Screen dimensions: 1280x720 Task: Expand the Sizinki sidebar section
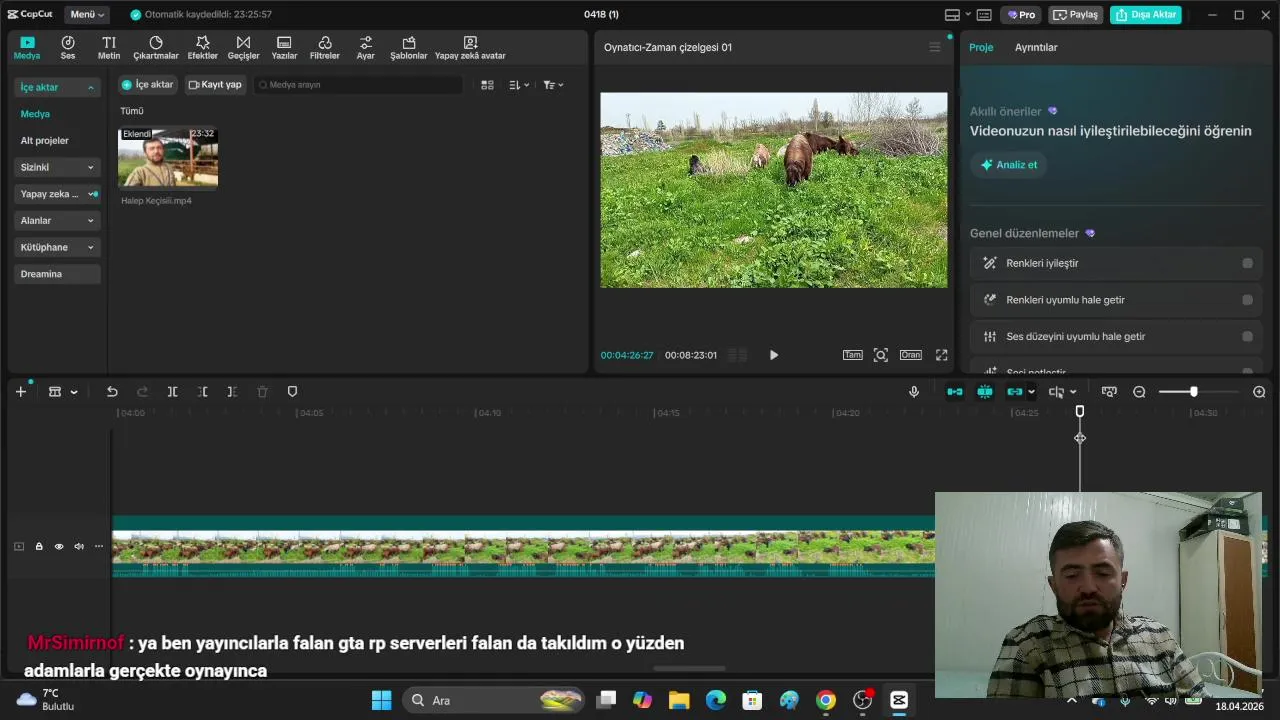91,168
